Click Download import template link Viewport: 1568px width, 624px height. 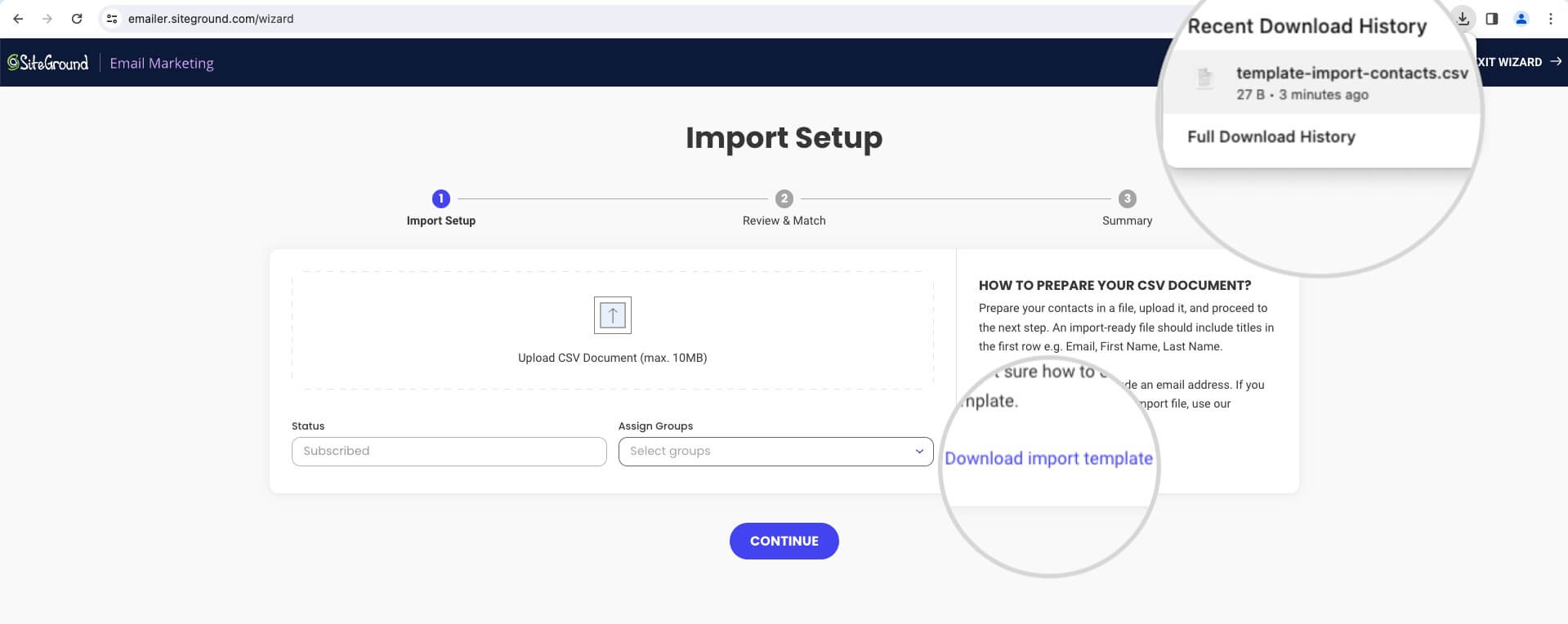[x=1048, y=458]
